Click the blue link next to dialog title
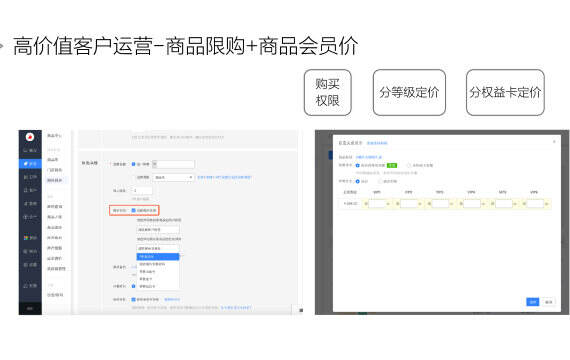 click(x=377, y=143)
